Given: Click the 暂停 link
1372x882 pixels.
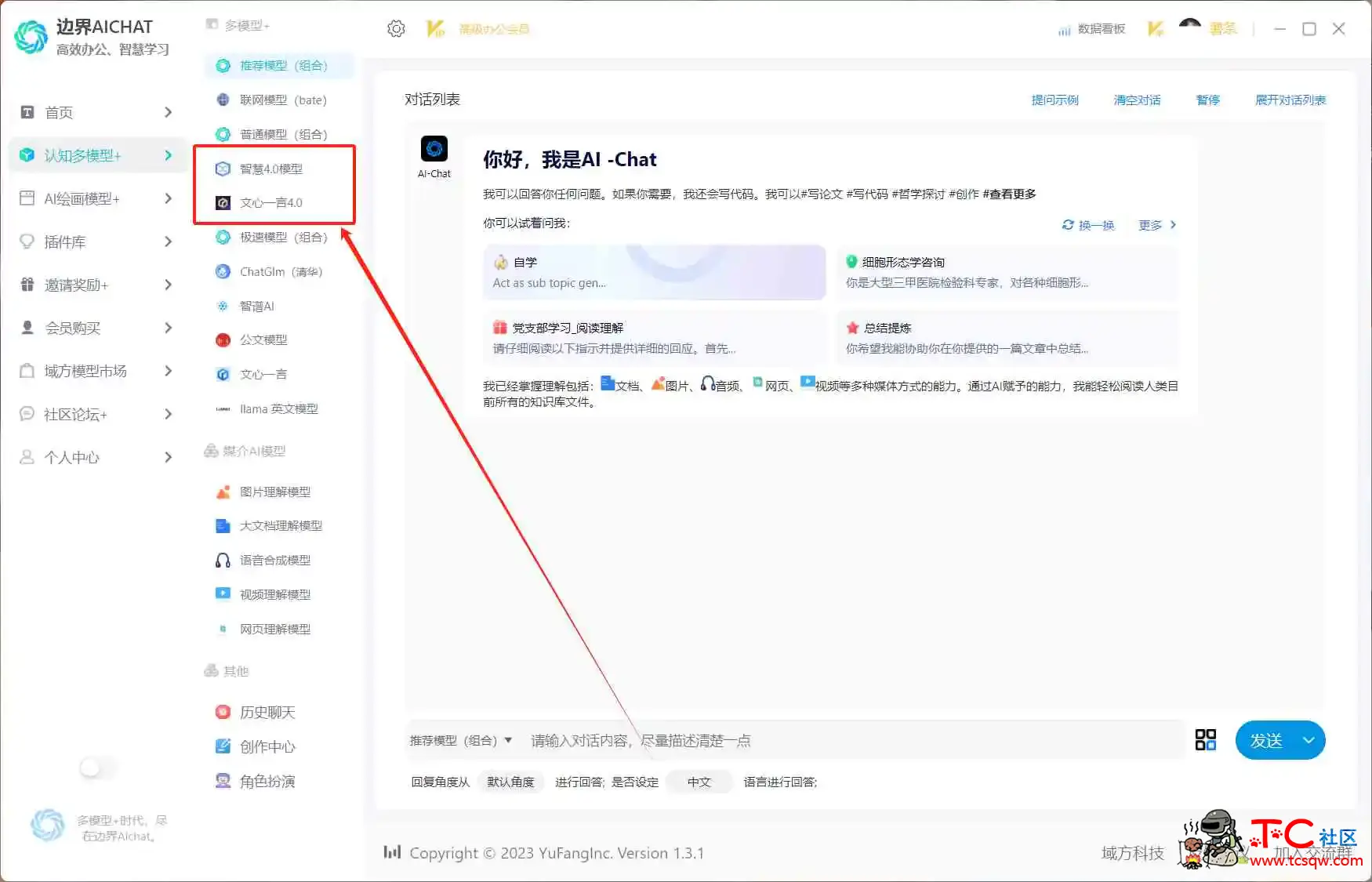Looking at the screenshot, I should pos(1207,100).
